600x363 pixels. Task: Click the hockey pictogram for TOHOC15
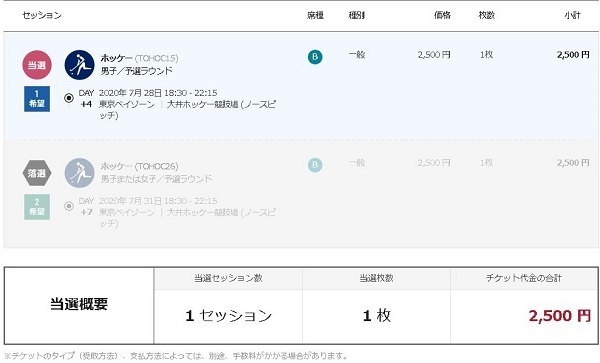point(79,65)
